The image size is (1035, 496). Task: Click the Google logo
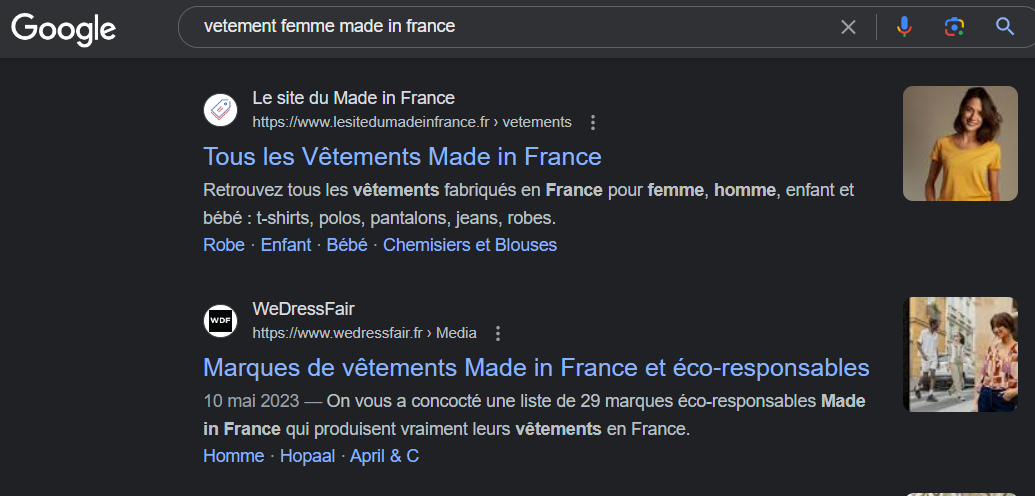(63, 29)
